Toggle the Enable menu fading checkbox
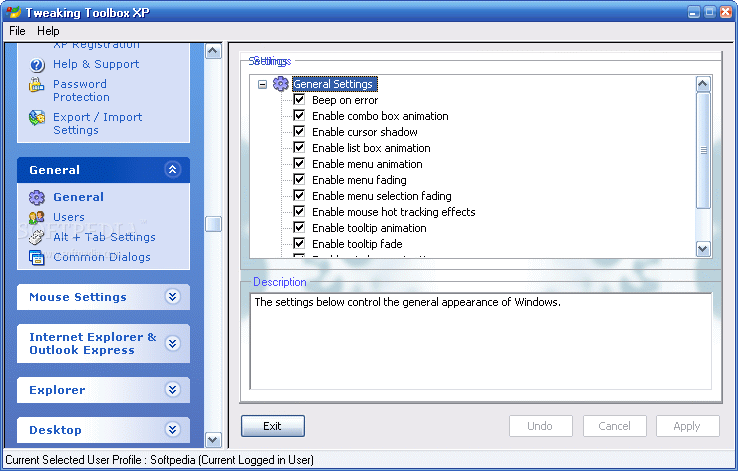738x471 pixels. tap(299, 179)
